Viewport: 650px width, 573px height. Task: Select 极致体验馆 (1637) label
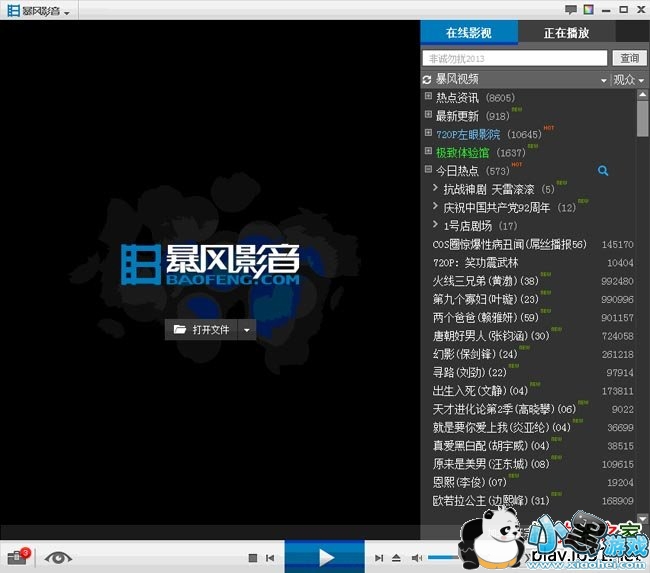(x=480, y=153)
